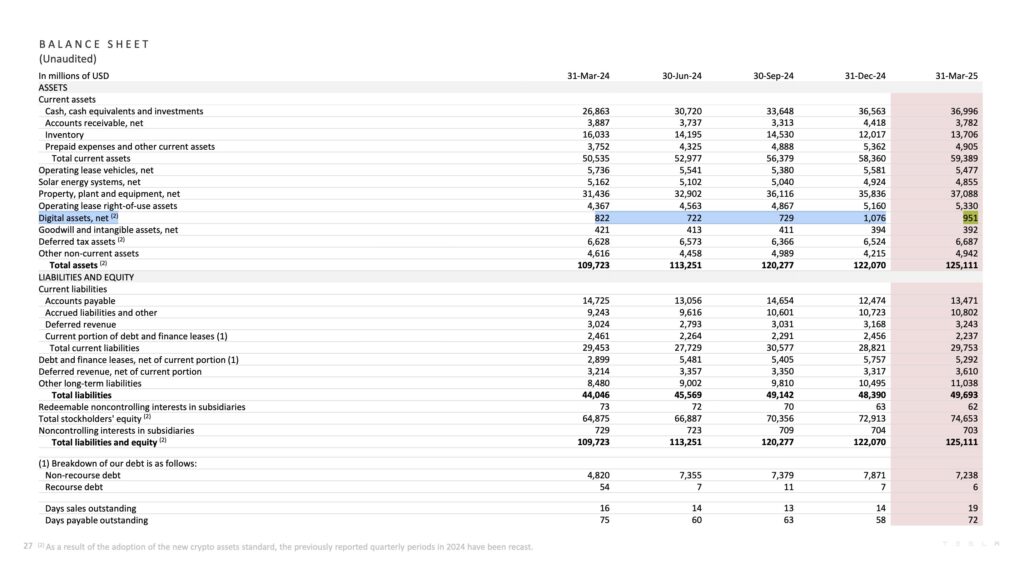The height and width of the screenshot is (568, 1024).
Task: Click 54 in Recourse debt 31-Mar-24 cell
Action: click(604, 487)
